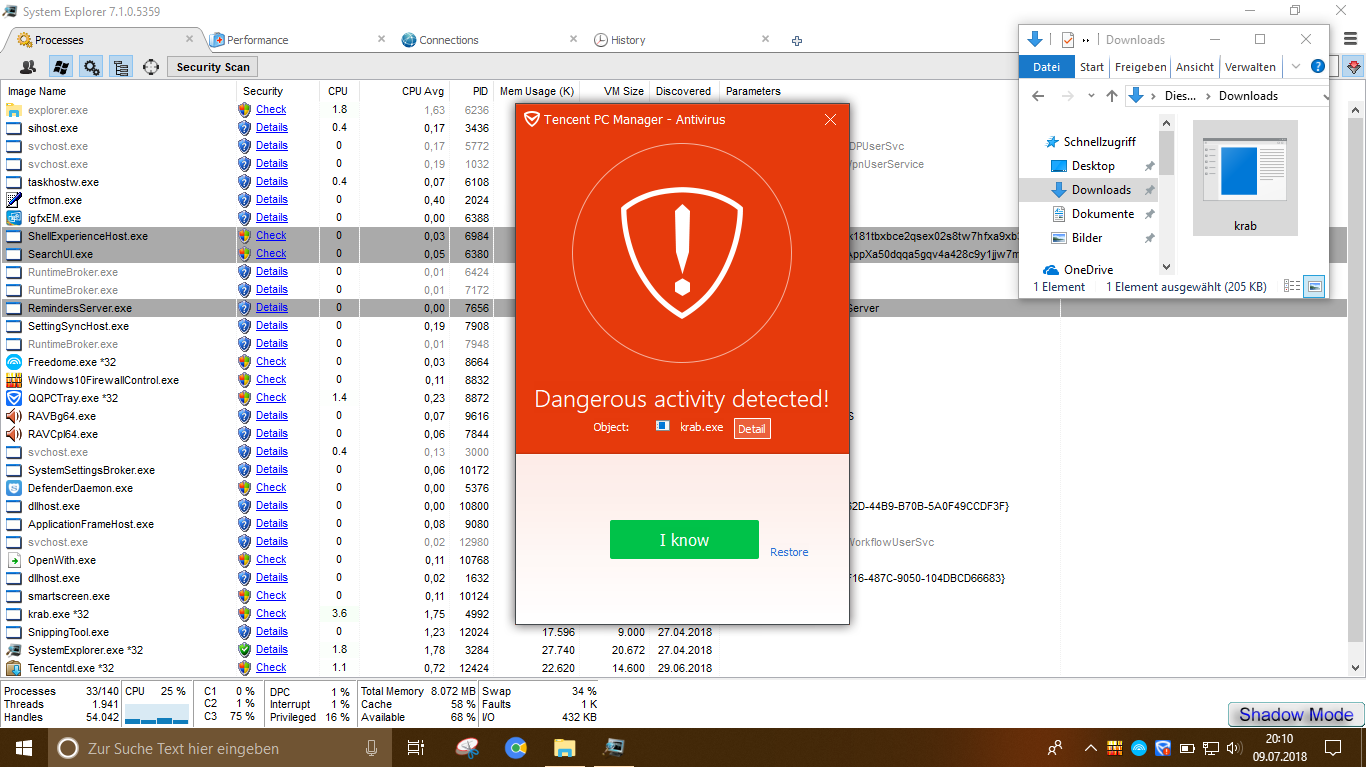
Task: Open Dokumente in Explorer sidebar
Action: pyautogui.click(x=1103, y=214)
